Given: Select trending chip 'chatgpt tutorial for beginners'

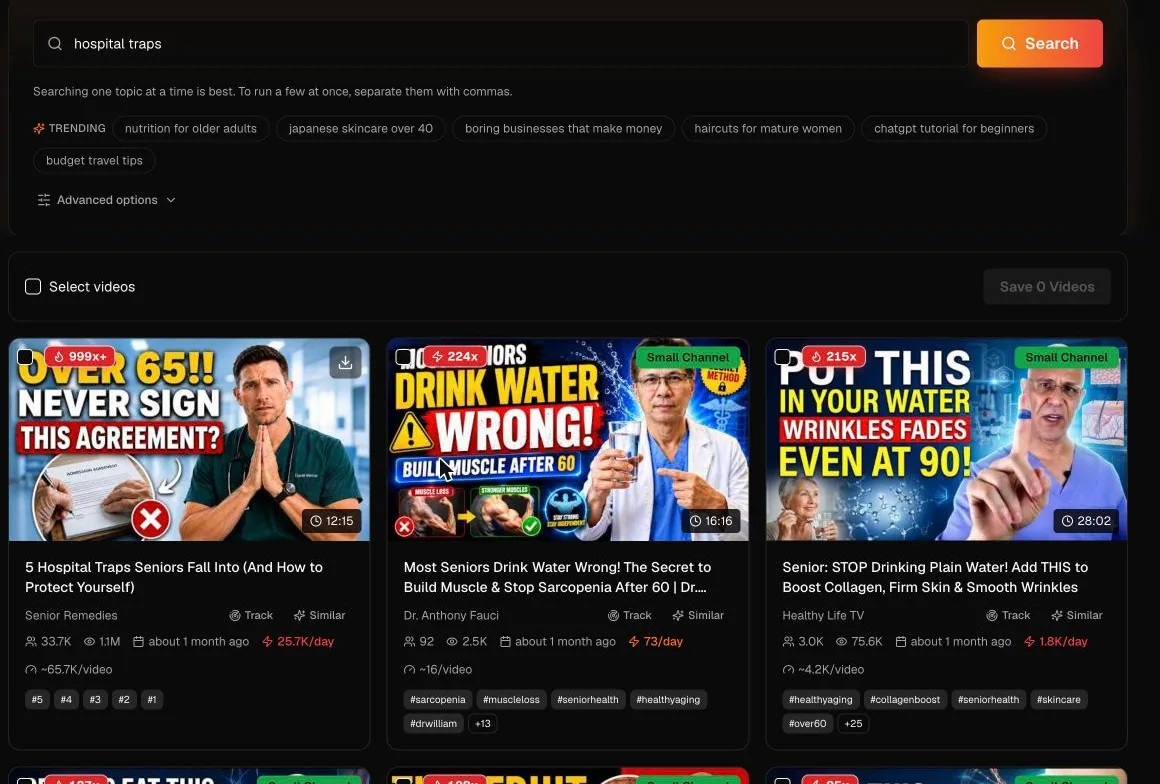Looking at the screenshot, I should 954,129.
